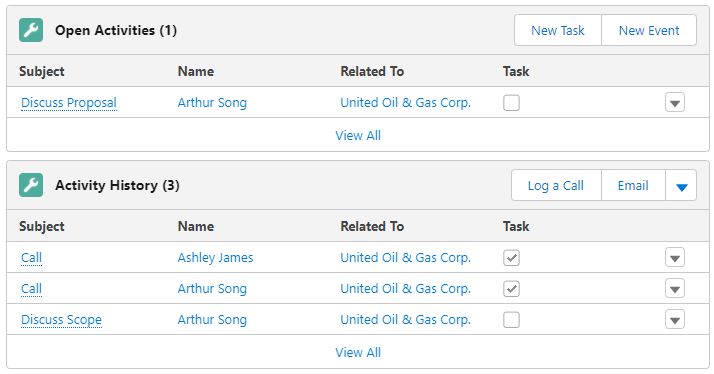Screen dimensions: 714x374
Task: Toggle Task checkbox for Discuss Scope
Action: pos(511,319)
